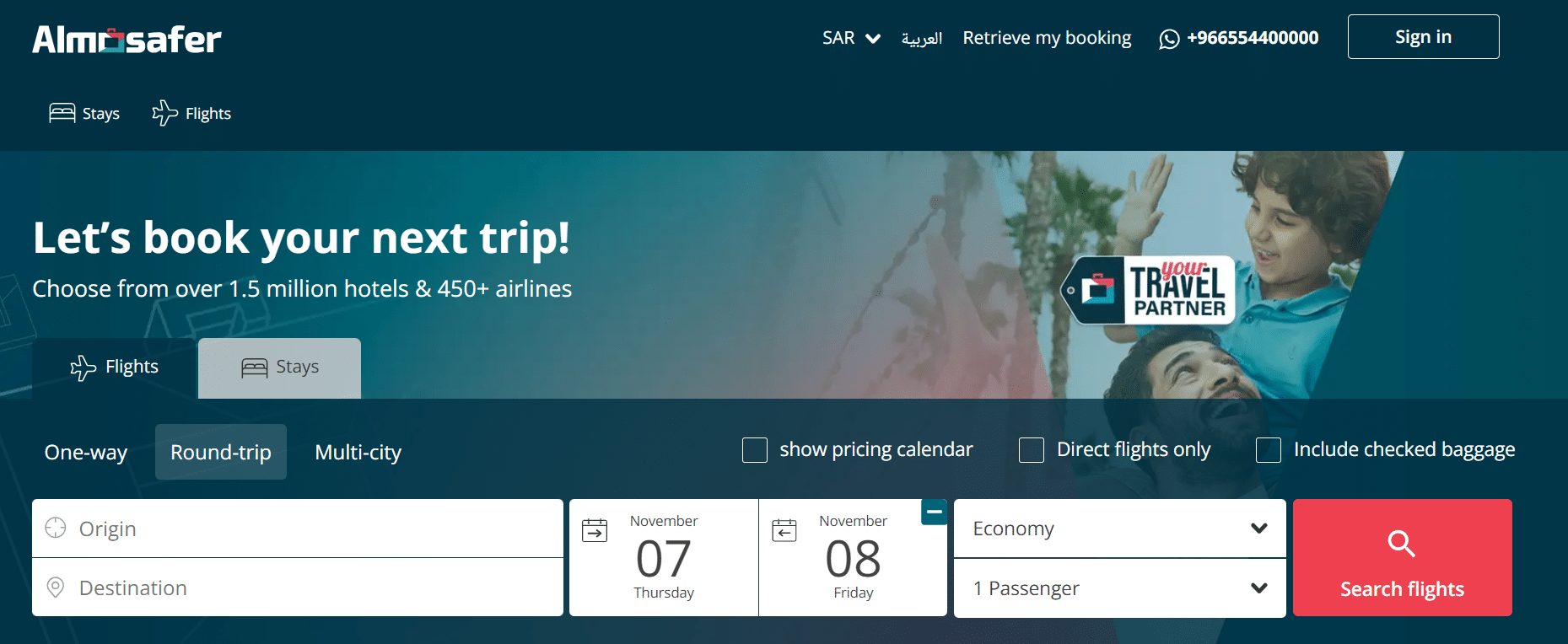
Task: Switch to the Stays search tab
Action: (279, 368)
